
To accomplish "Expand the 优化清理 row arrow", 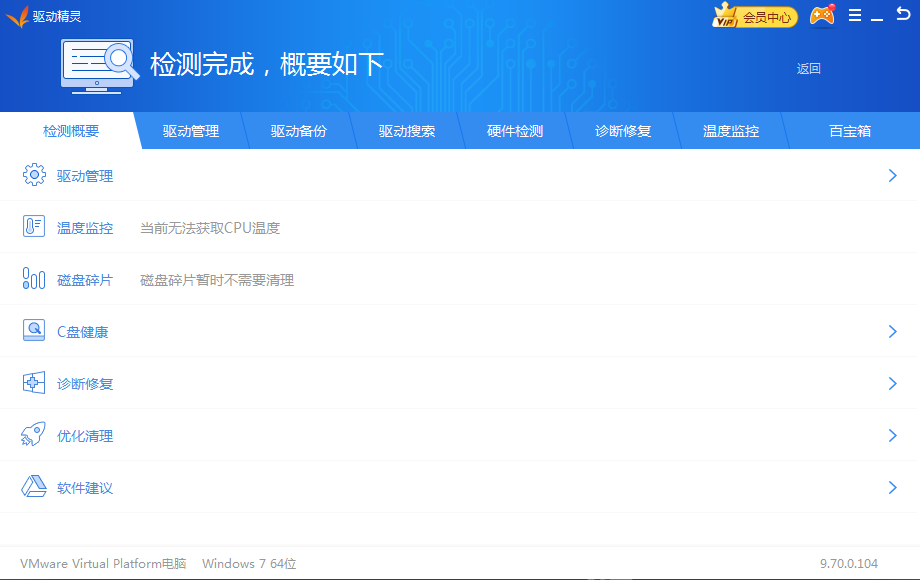I will point(892,435).
